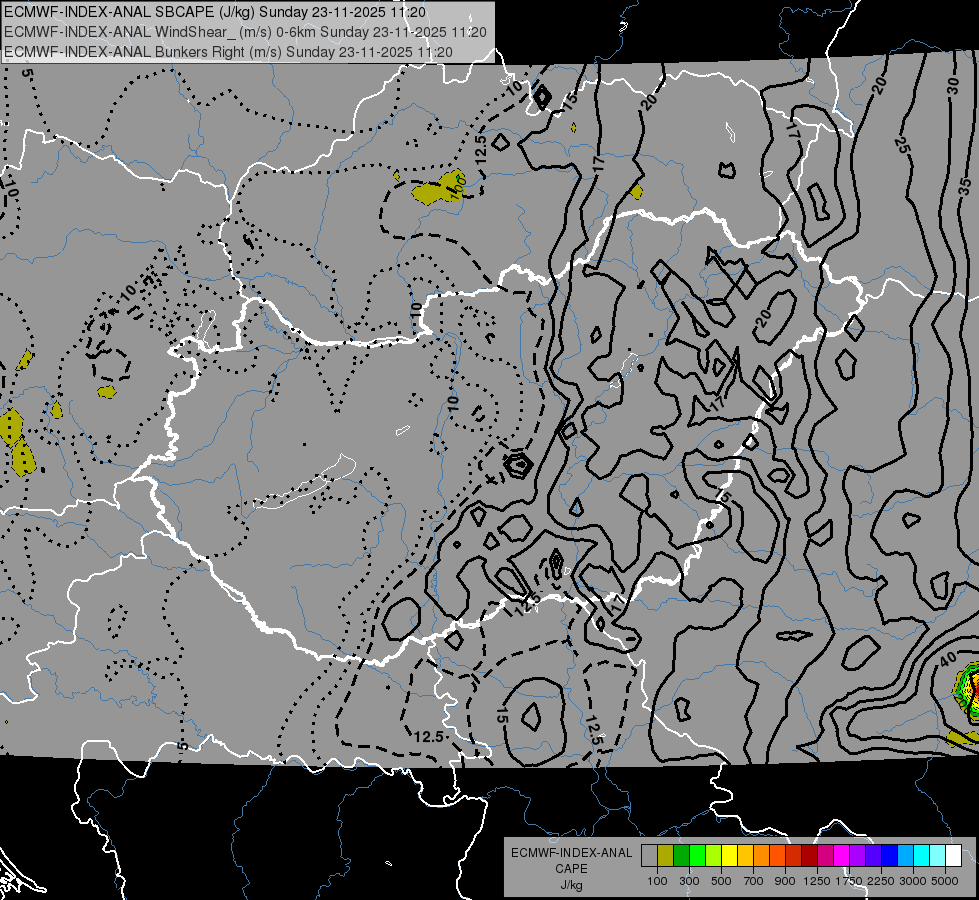Select the lime yellow-green legend swatch
979x900 pixels.
tap(714, 856)
